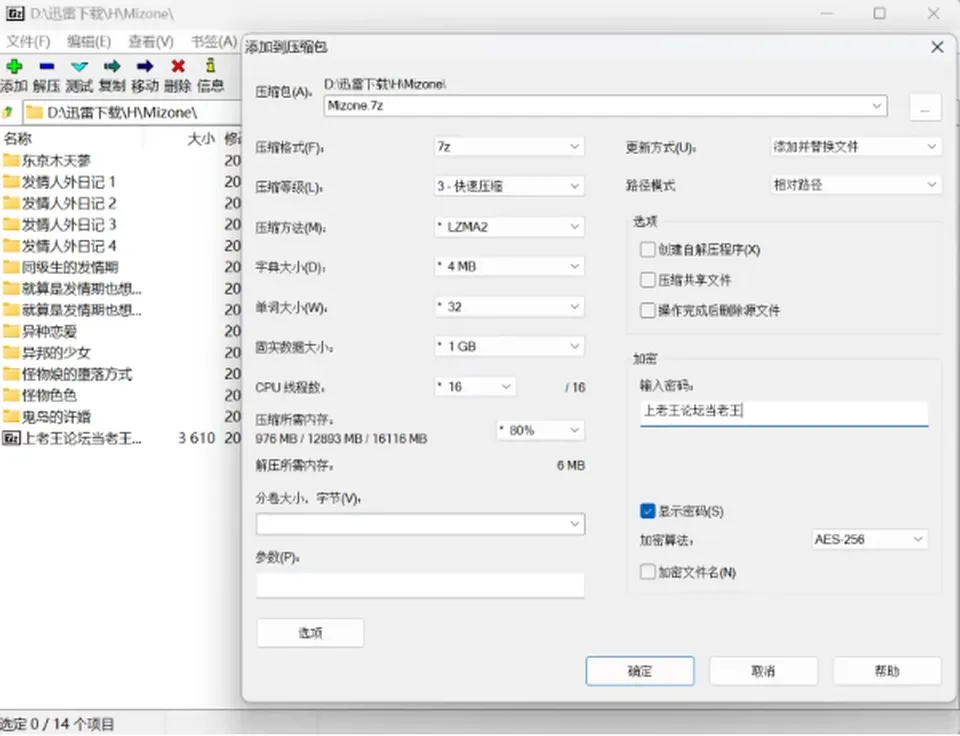The height and width of the screenshot is (736, 960).
Task: Focus the 输入密码 password field
Action: coord(784,412)
